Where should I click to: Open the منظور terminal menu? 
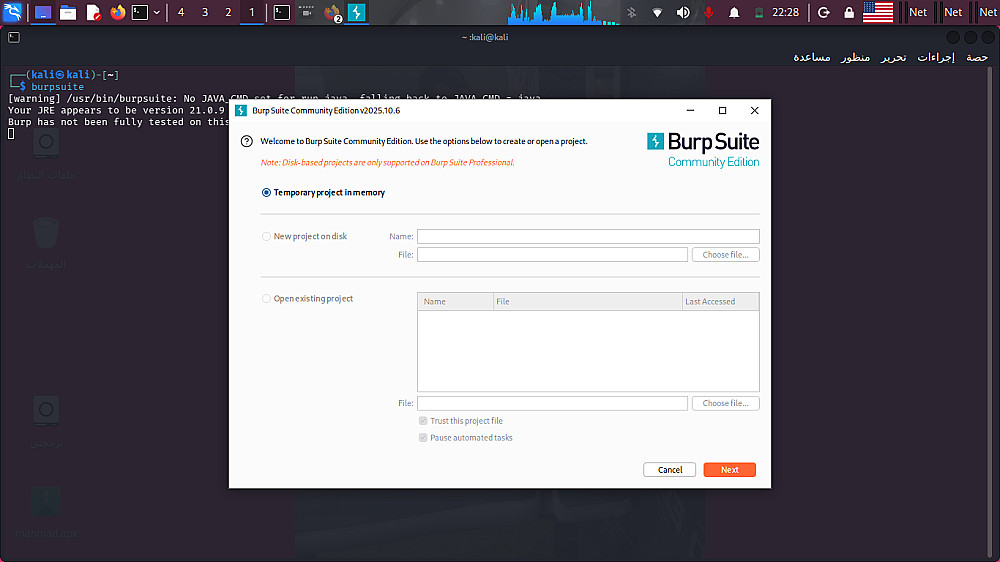855,57
